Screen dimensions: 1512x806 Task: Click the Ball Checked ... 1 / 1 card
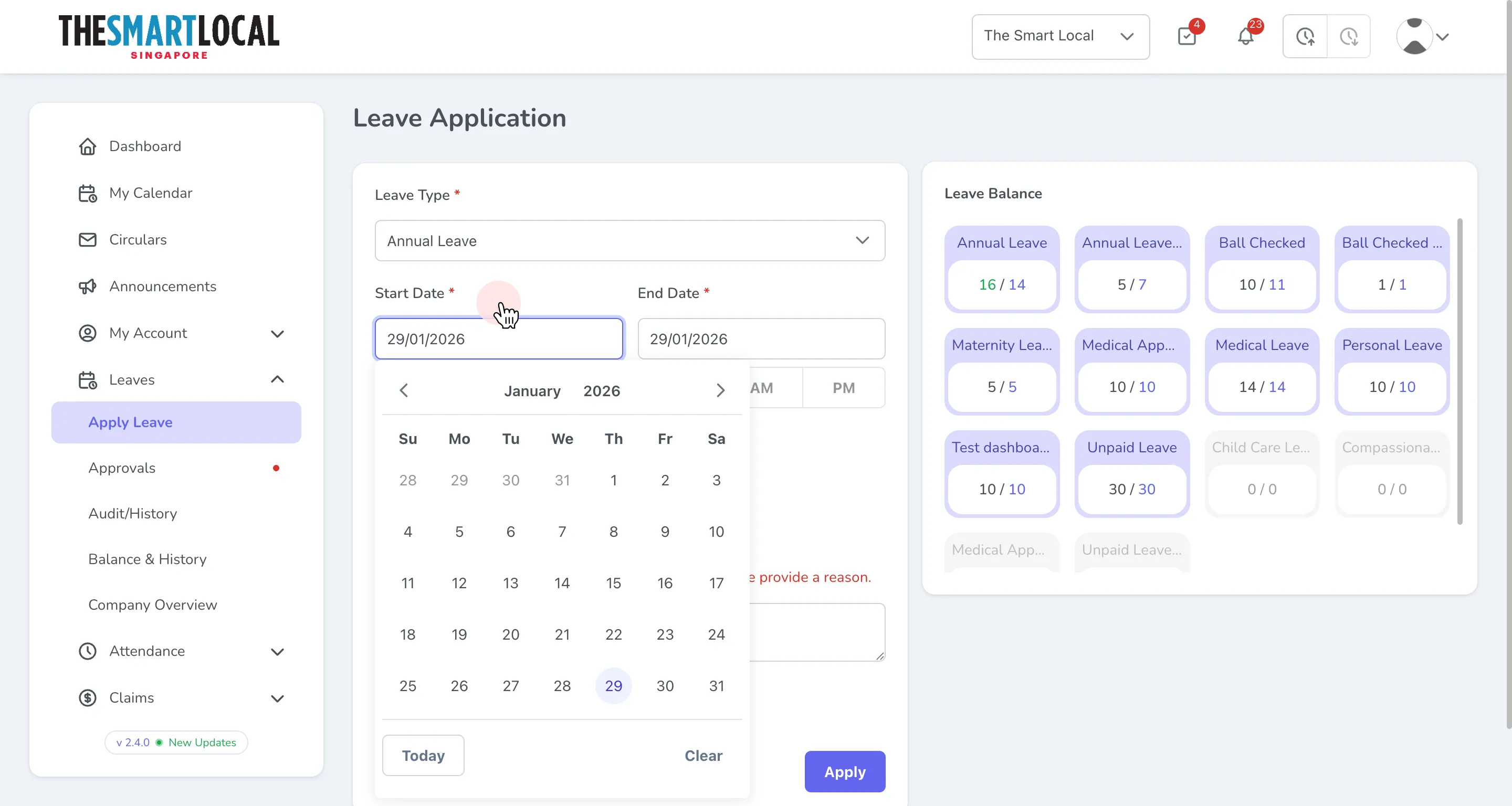[x=1392, y=269]
